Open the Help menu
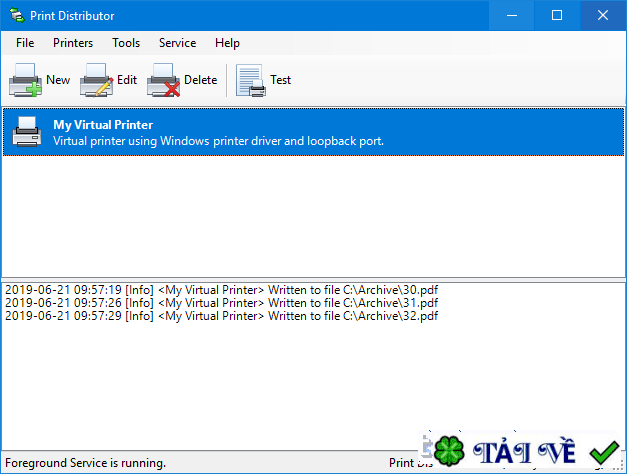The image size is (627, 474). pyautogui.click(x=227, y=43)
